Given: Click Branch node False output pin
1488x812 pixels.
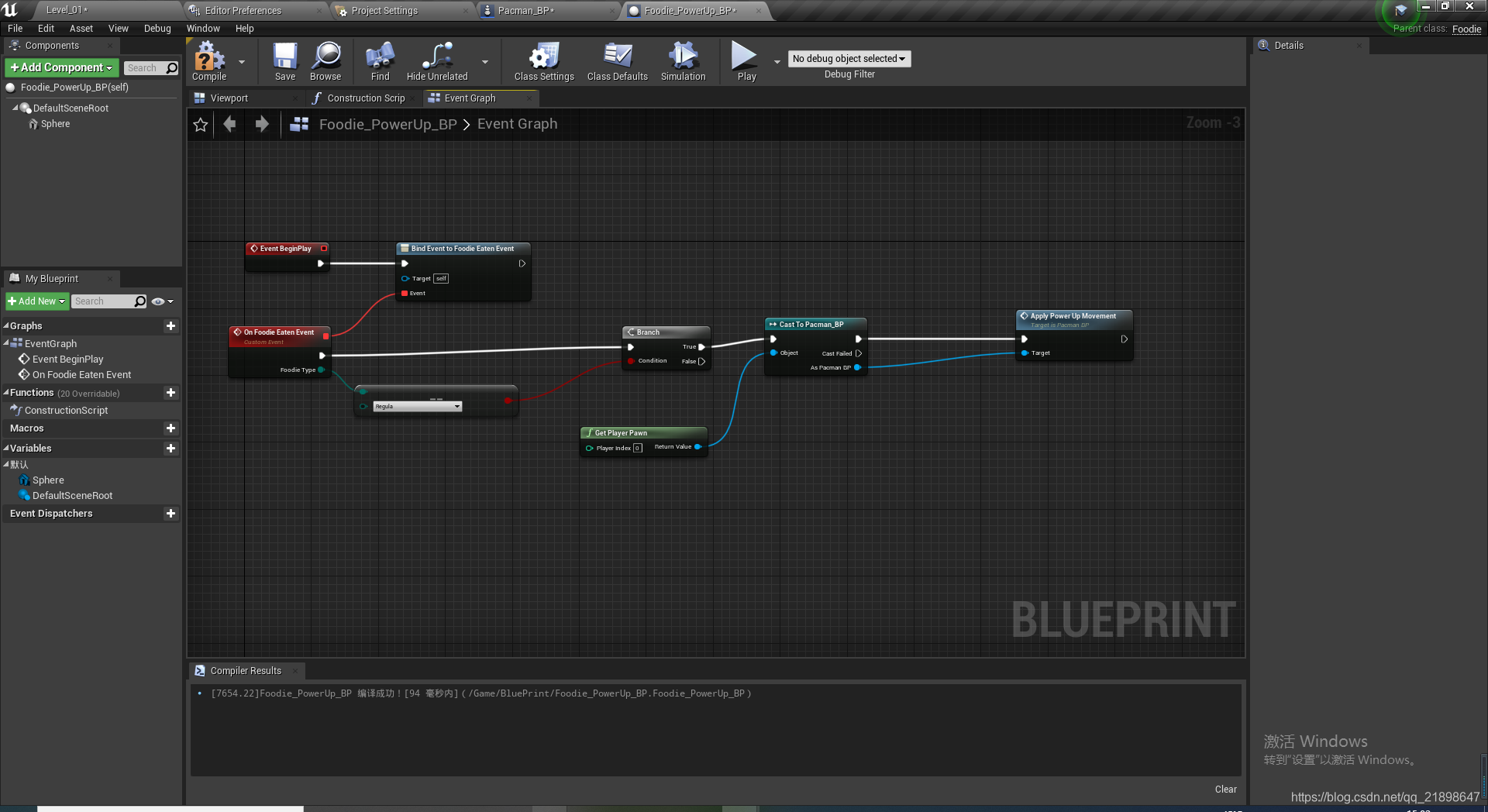Looking at the screenshot, I should pyautogui.click(x=701, y=362).
